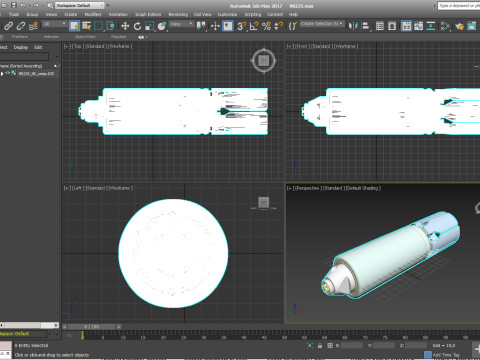Screen dimensions: 480x360
Task: Click the Add Time Tag button
Action: coord(446,355)
